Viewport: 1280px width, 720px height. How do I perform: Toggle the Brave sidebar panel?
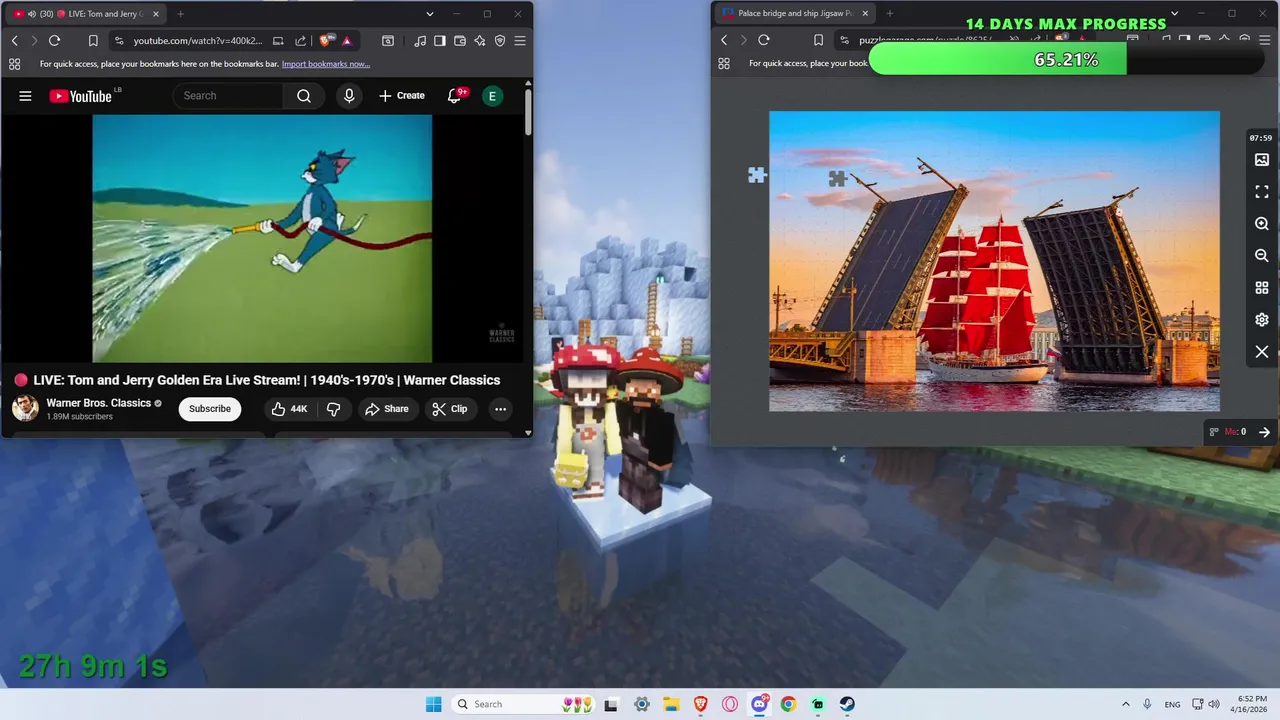coord(440,41)
